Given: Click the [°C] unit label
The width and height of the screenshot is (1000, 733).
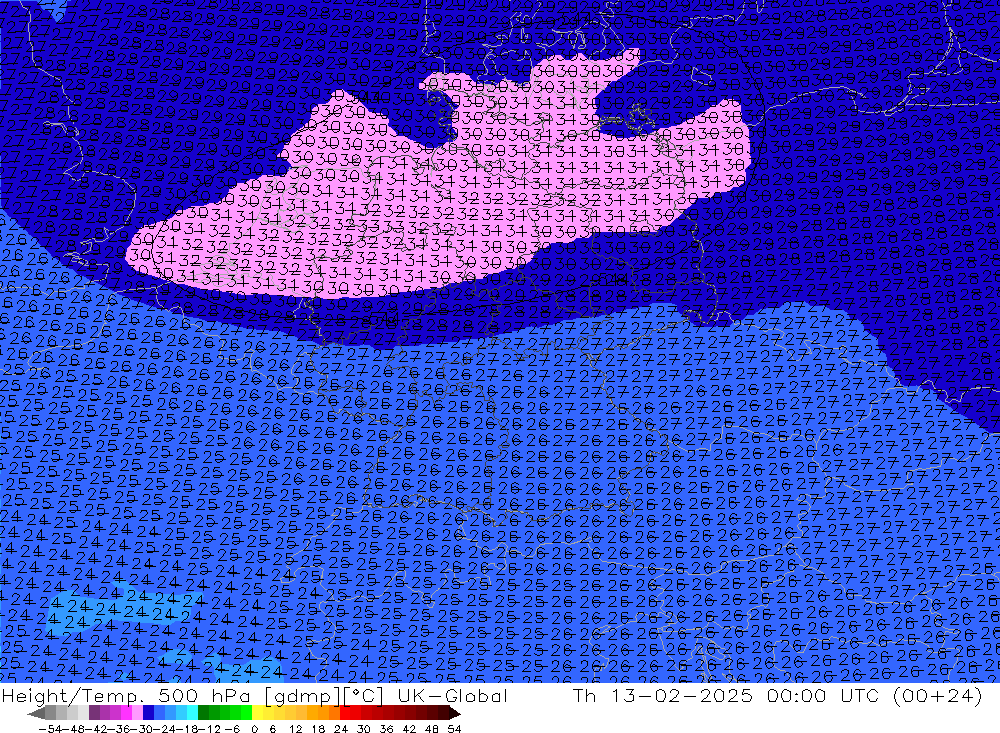Looking at the screenshot, I should coord(363,697).
